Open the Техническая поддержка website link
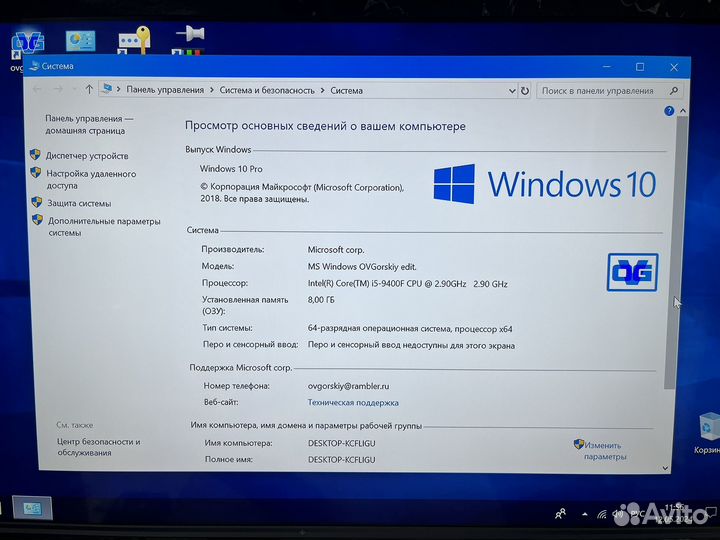Image resolution: width=720 pixels, height=540 pixels. tap(353, 403)
